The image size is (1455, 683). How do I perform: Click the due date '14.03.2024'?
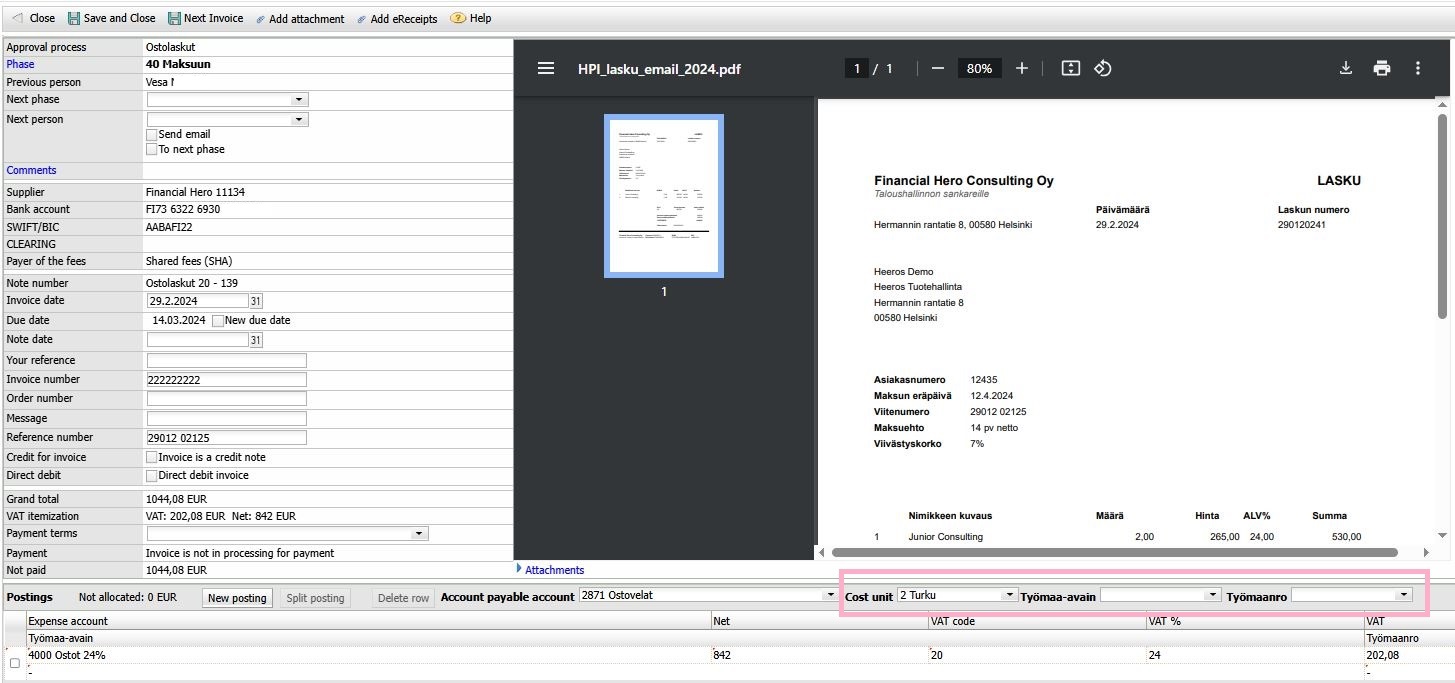coord(179,320)
